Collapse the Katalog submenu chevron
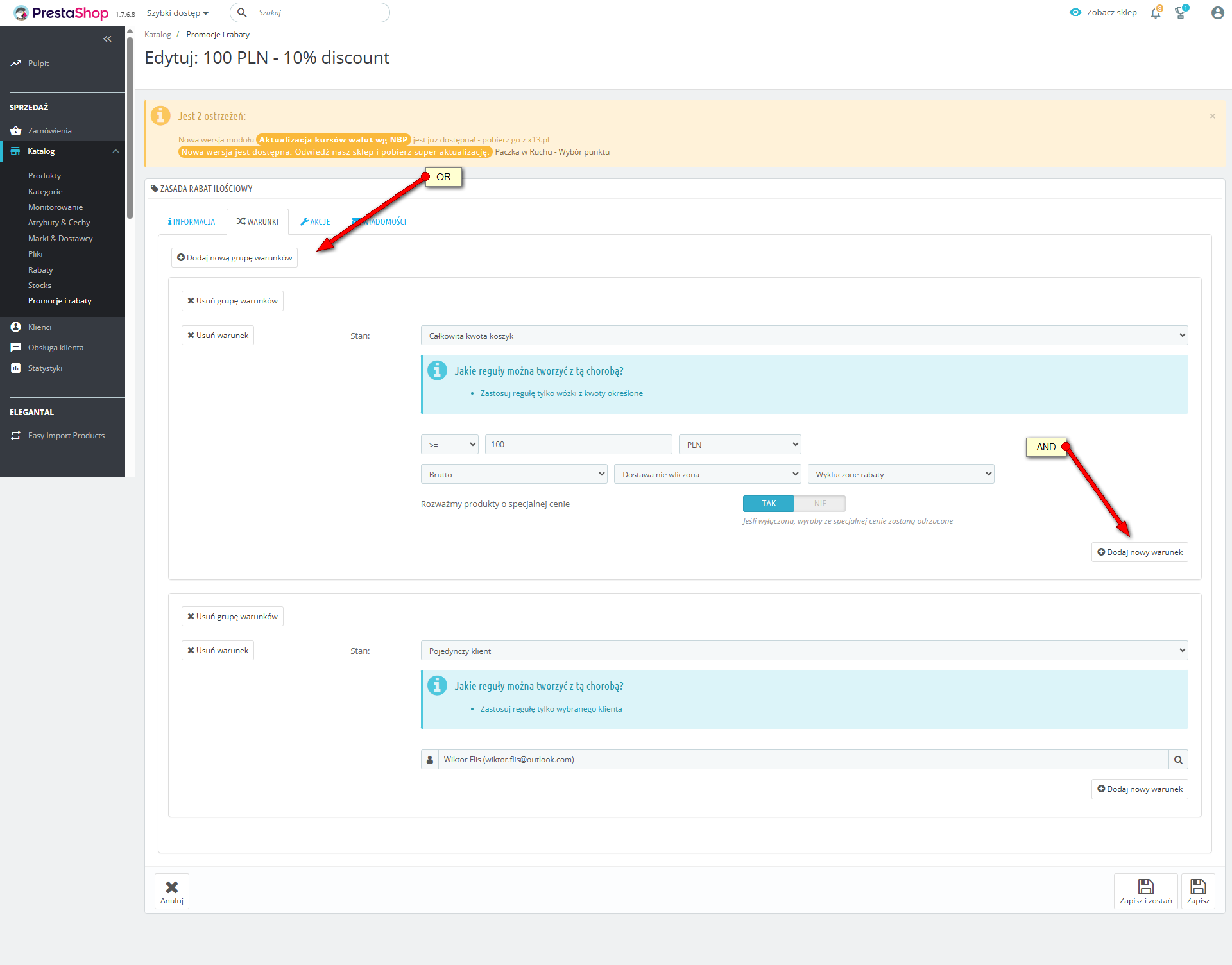The width and height of the screenshot is (1232, 965). [x=116, y=151]
